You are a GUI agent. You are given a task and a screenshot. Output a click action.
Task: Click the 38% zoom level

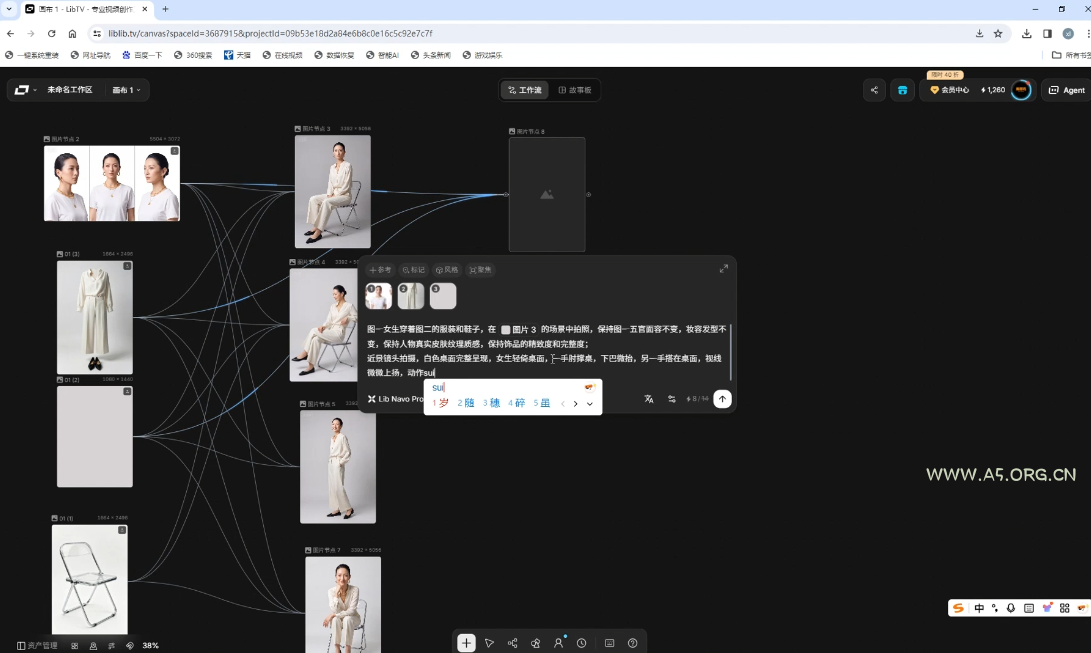[150, 645]
